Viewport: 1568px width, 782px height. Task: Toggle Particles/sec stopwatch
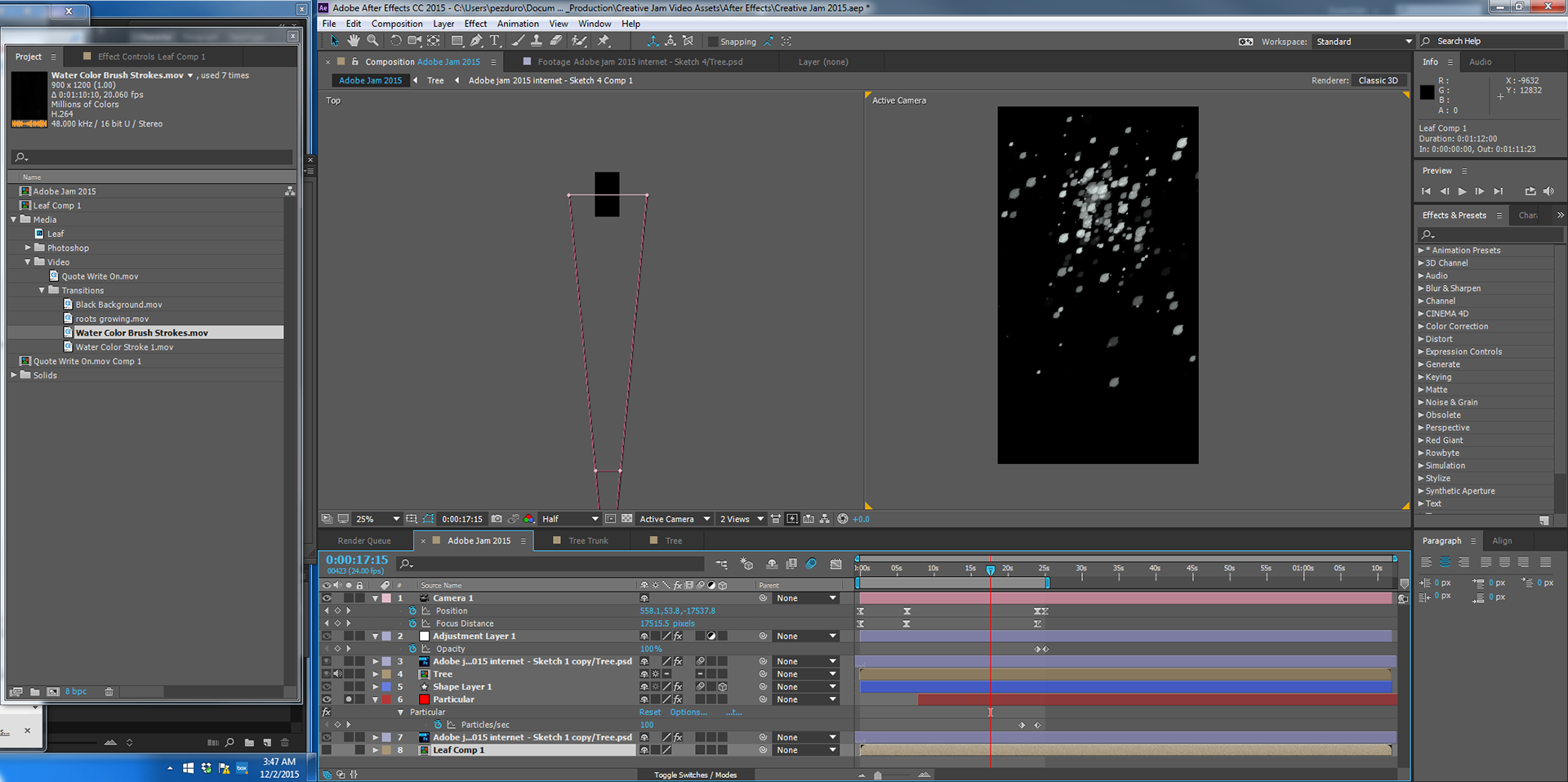(x=439, y=725)
